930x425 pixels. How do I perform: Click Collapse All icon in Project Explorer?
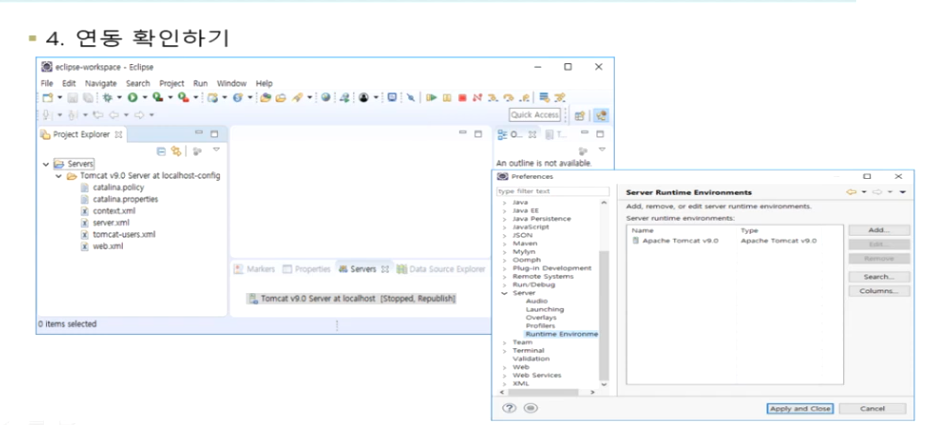pos(161,151)
